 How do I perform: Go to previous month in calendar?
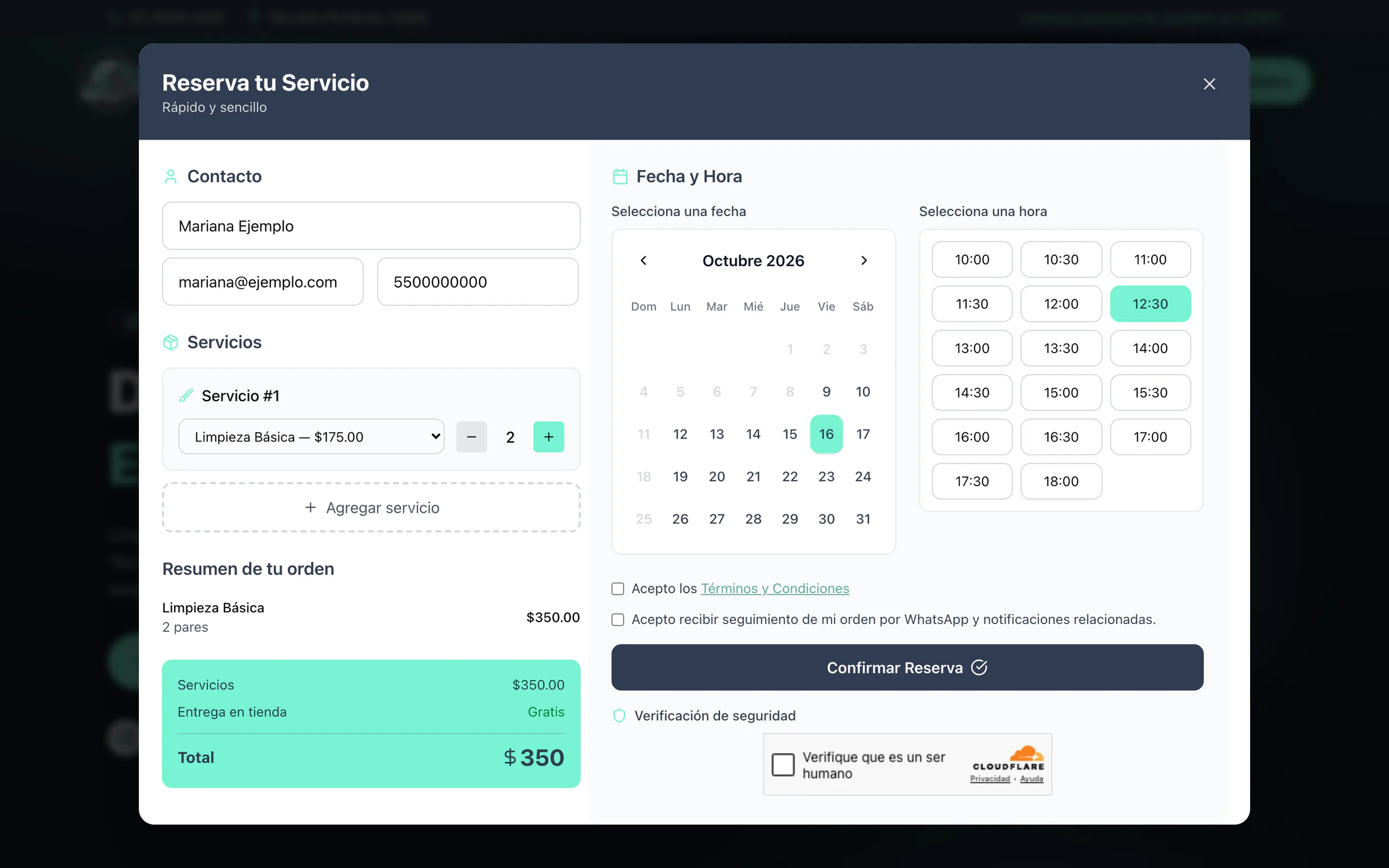pos(644,260)
